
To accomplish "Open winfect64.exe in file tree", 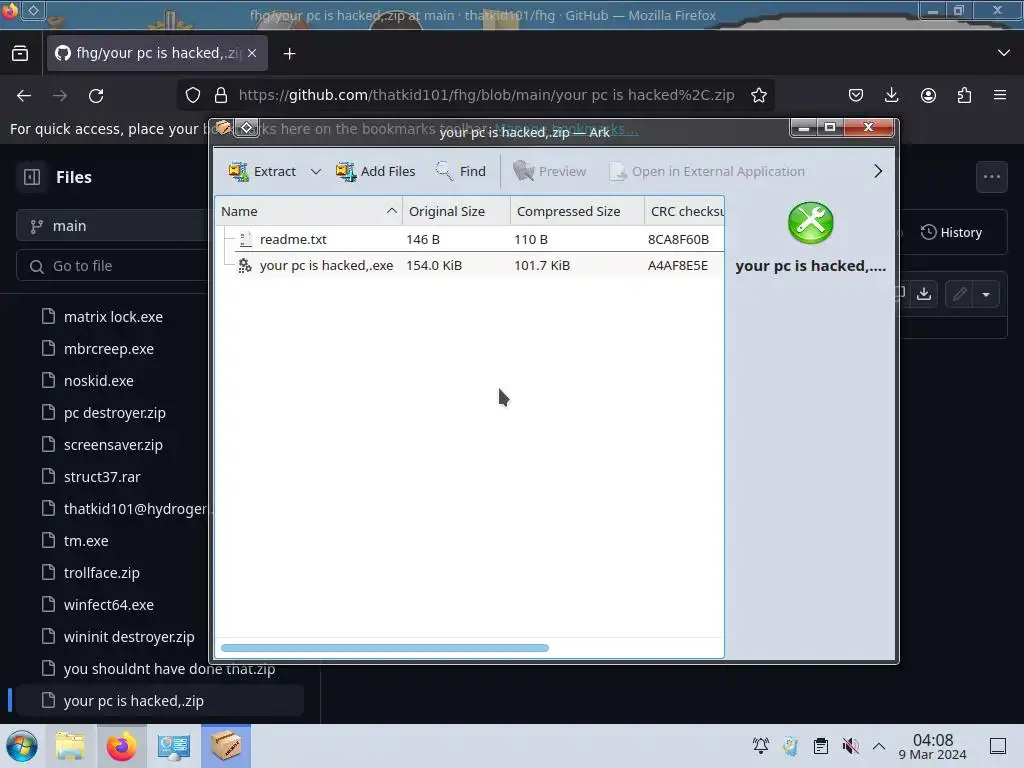I will (108, 605).
